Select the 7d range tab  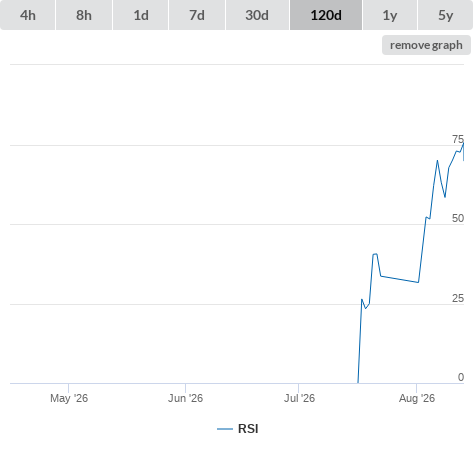point(197,15)
